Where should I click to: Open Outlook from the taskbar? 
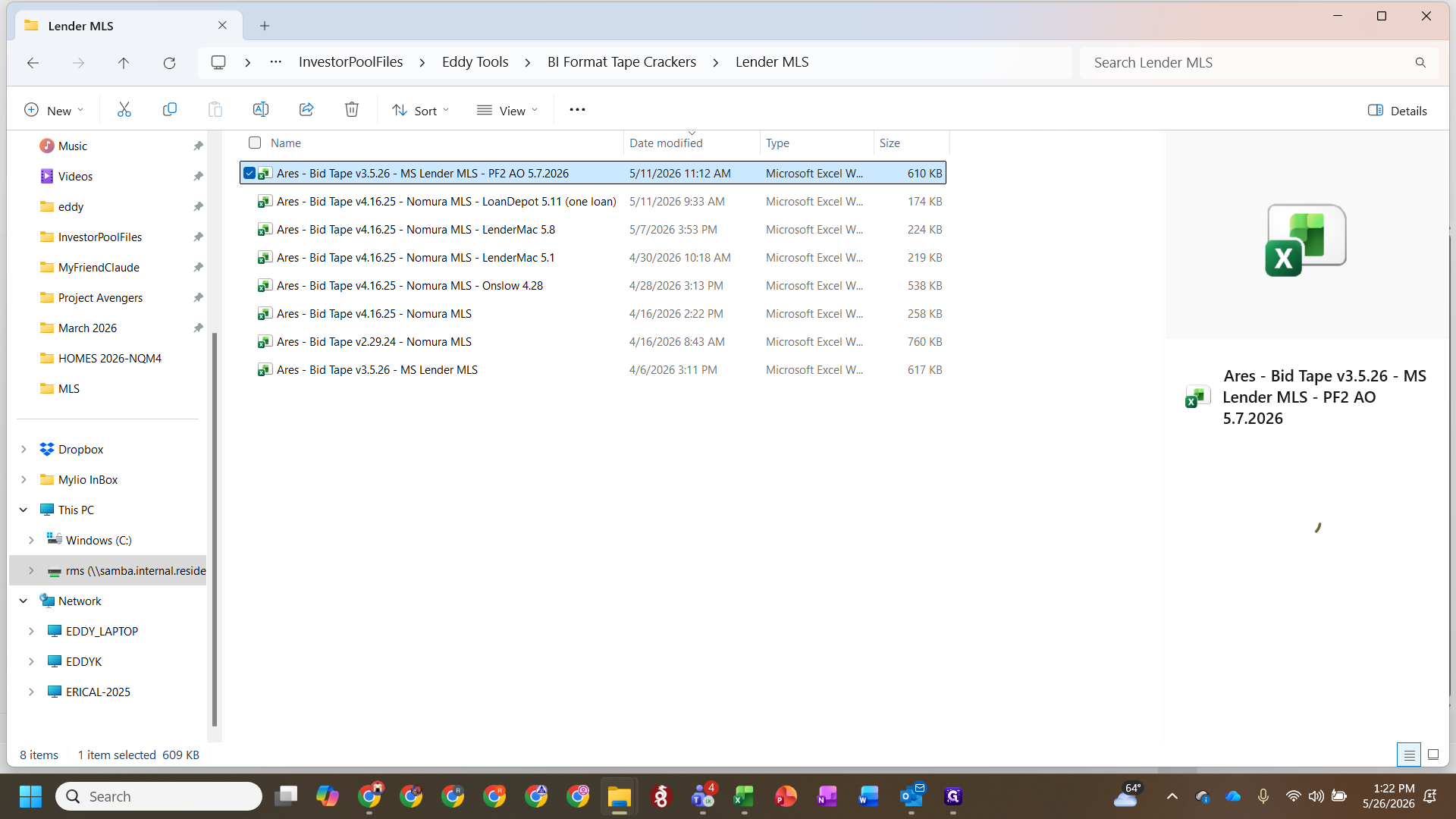pyautogui.click(x=911, y=796)
